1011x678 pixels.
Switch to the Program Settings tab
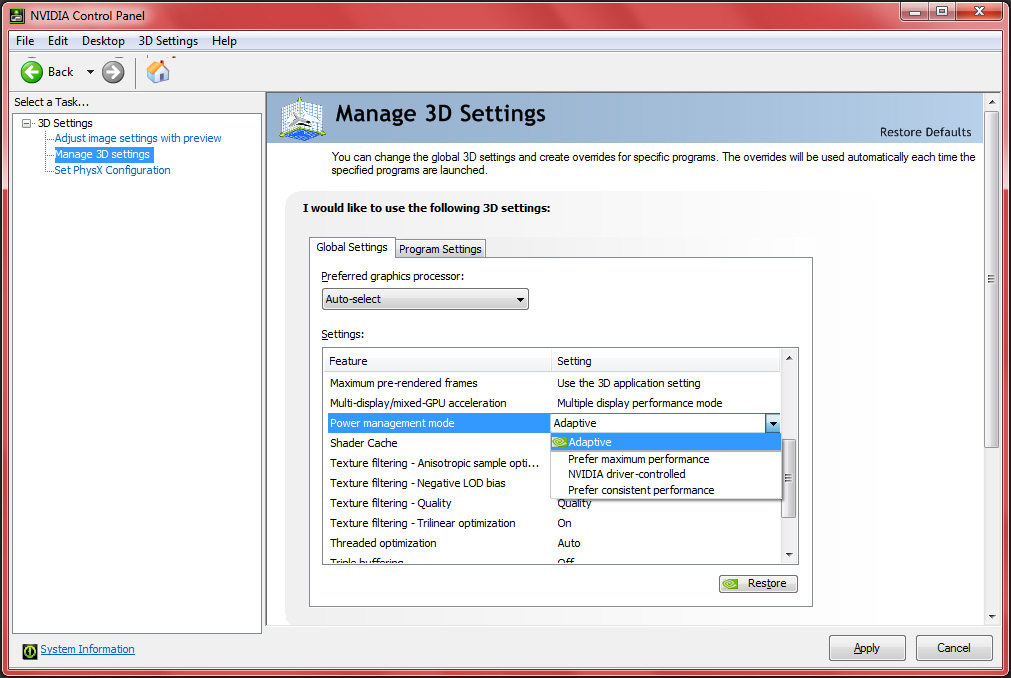440,249
